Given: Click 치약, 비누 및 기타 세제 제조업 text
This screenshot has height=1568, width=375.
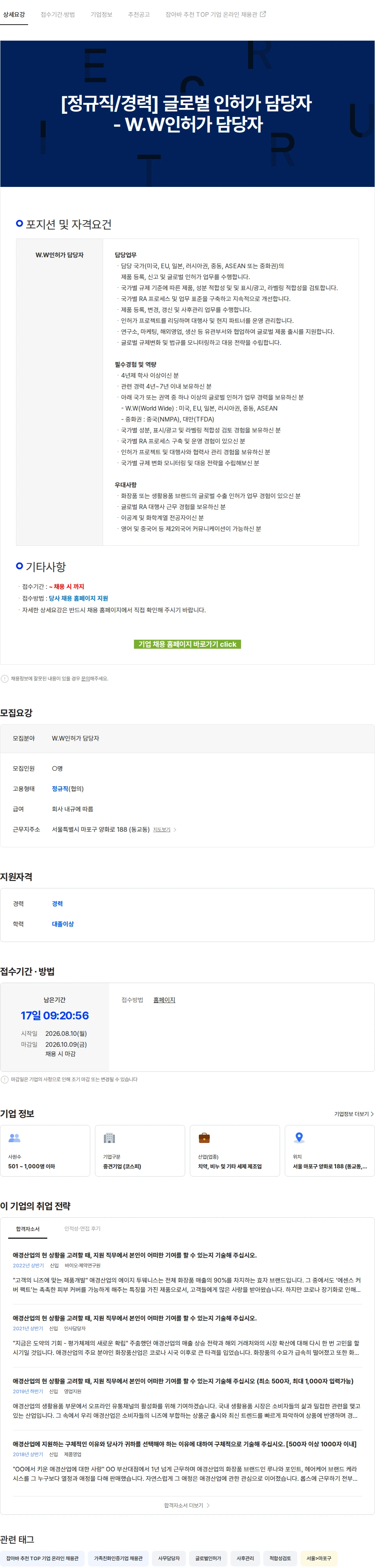Looking at the screenshot, I should point(230,1166).
